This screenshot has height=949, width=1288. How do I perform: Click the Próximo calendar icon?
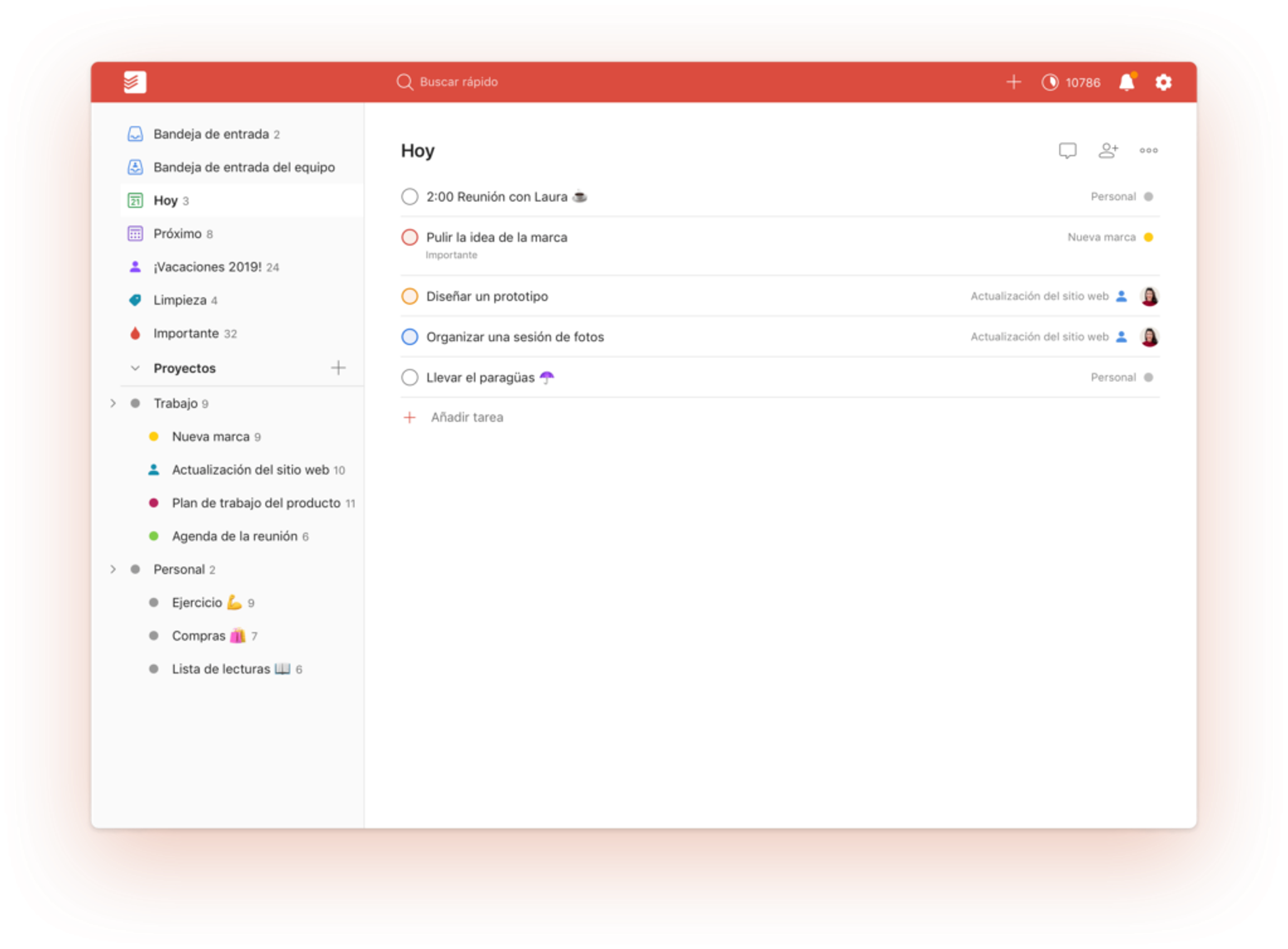135,234
